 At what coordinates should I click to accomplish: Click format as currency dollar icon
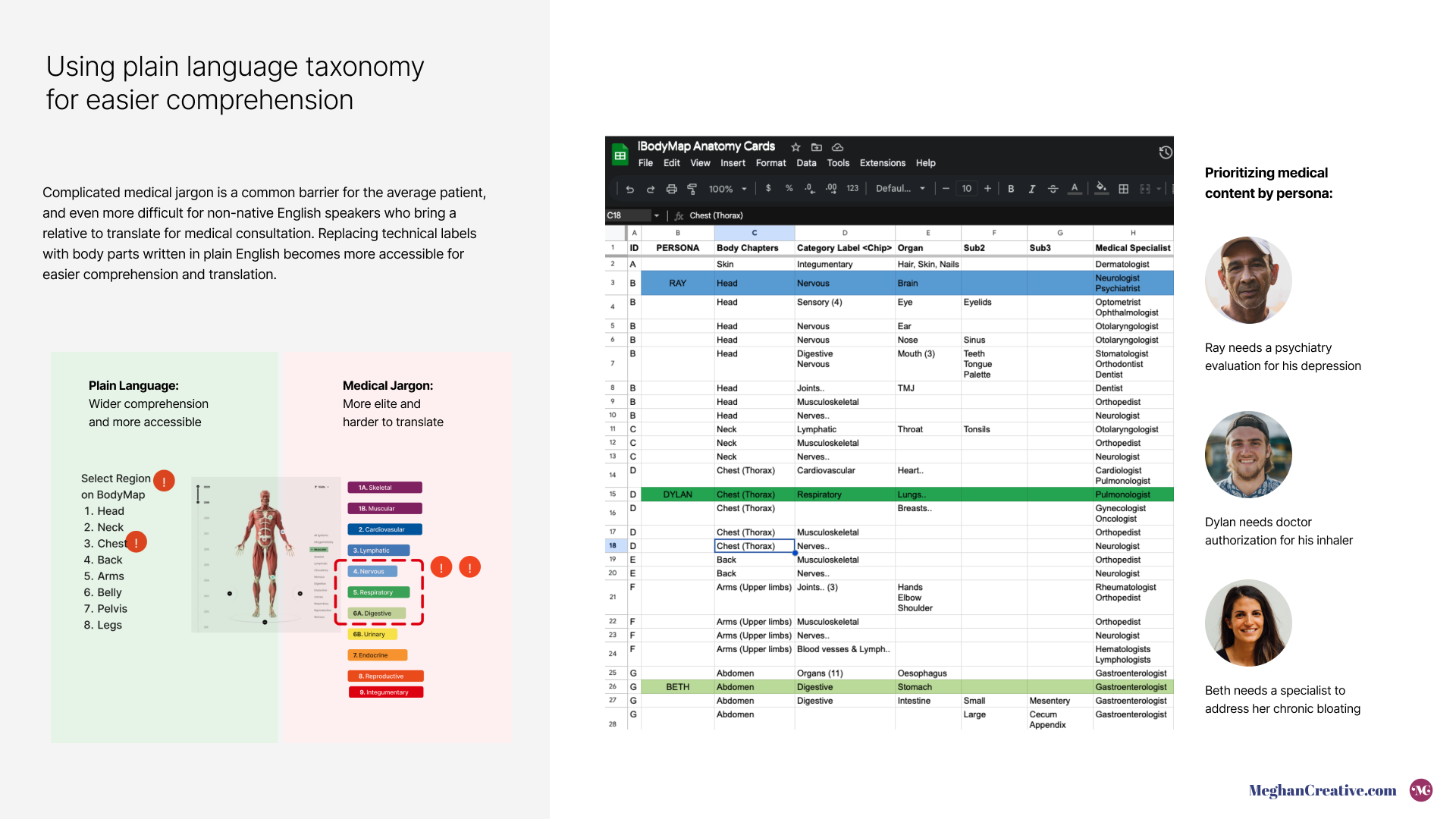[x=768, y=189]
